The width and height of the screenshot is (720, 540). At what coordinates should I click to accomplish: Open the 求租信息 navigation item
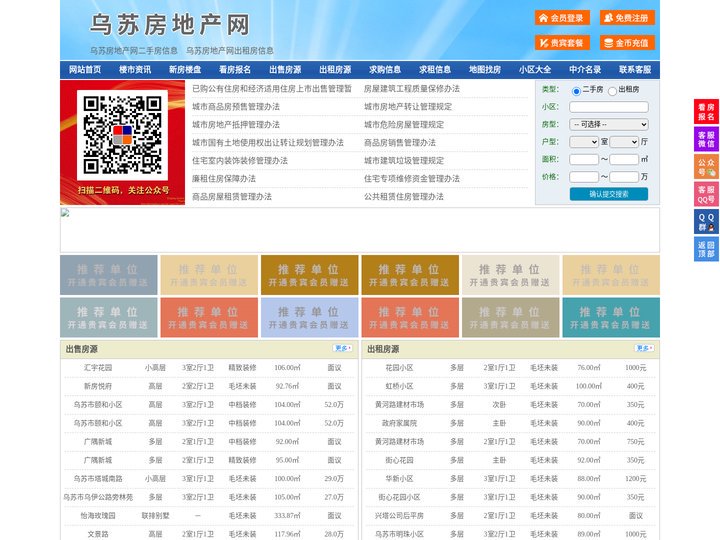(x=435, y=70)
